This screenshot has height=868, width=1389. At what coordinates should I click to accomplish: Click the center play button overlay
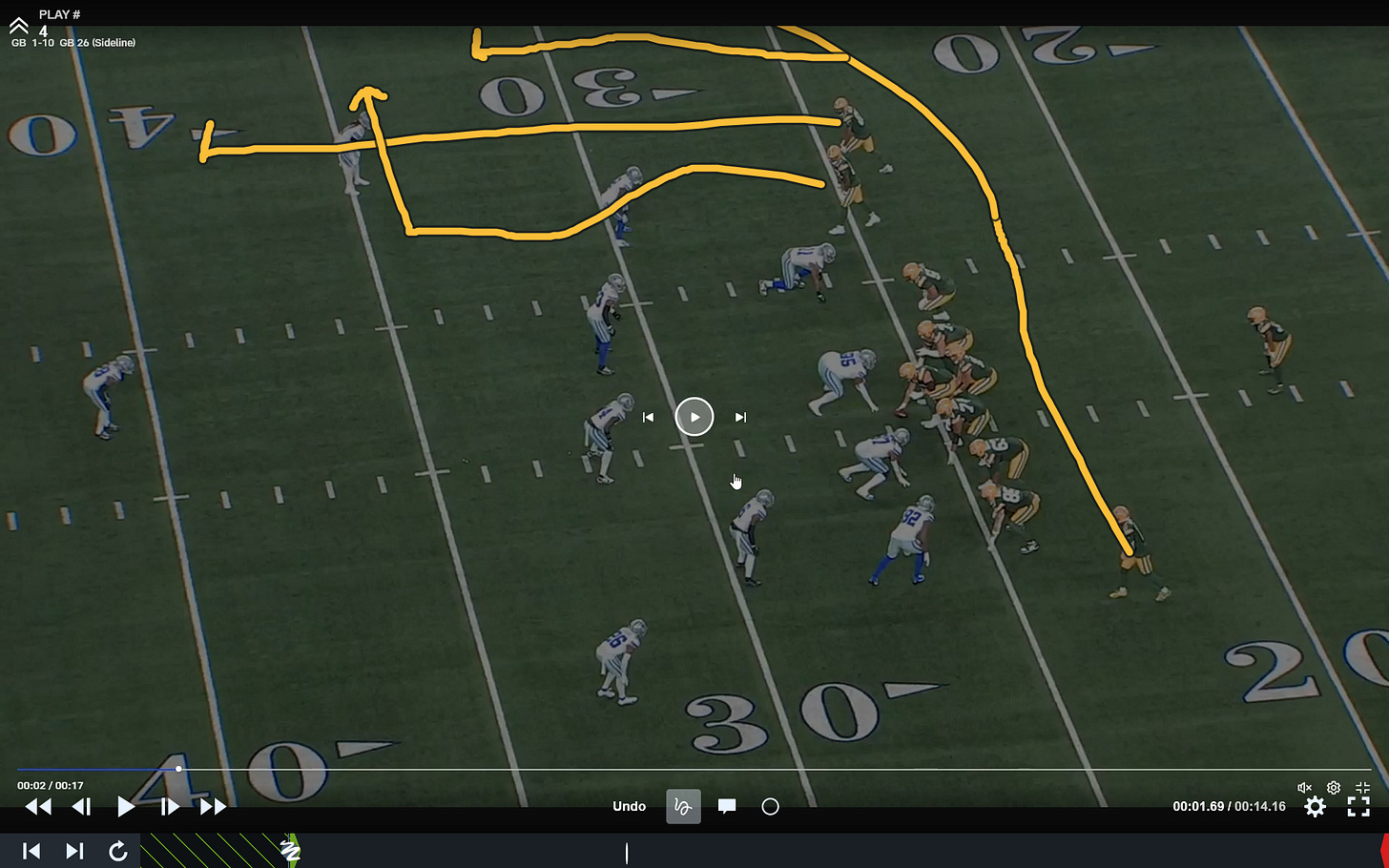pos(694,417)
